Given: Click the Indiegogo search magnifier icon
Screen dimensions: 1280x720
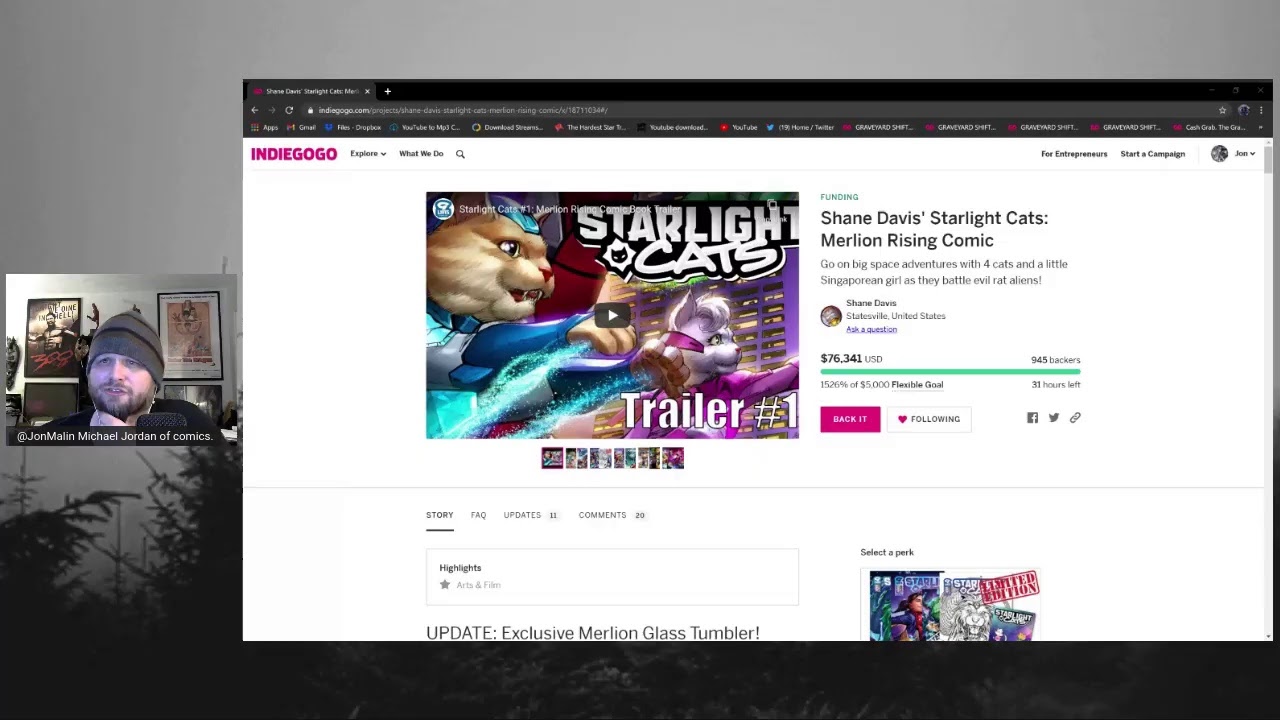Looking at the screenshot, I should click(460, 154).
